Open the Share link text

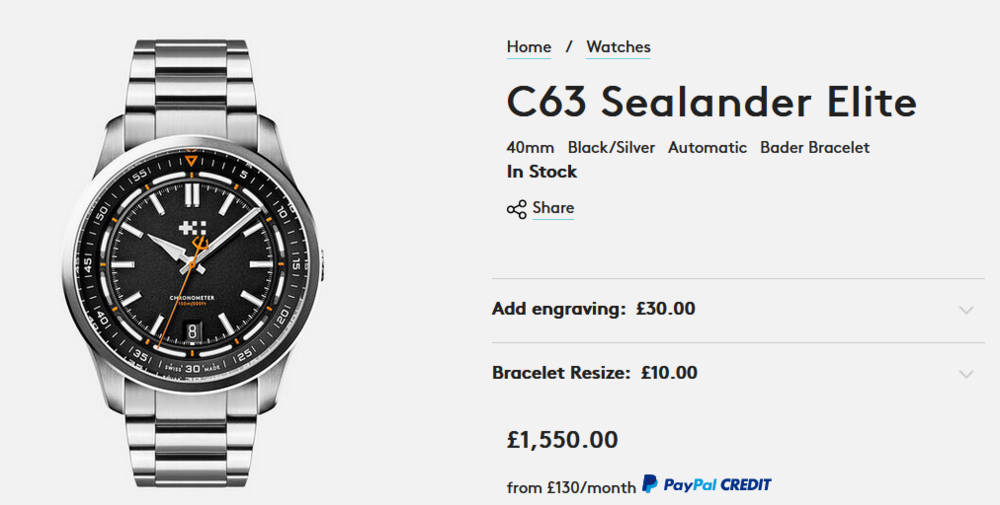(553, 208)
